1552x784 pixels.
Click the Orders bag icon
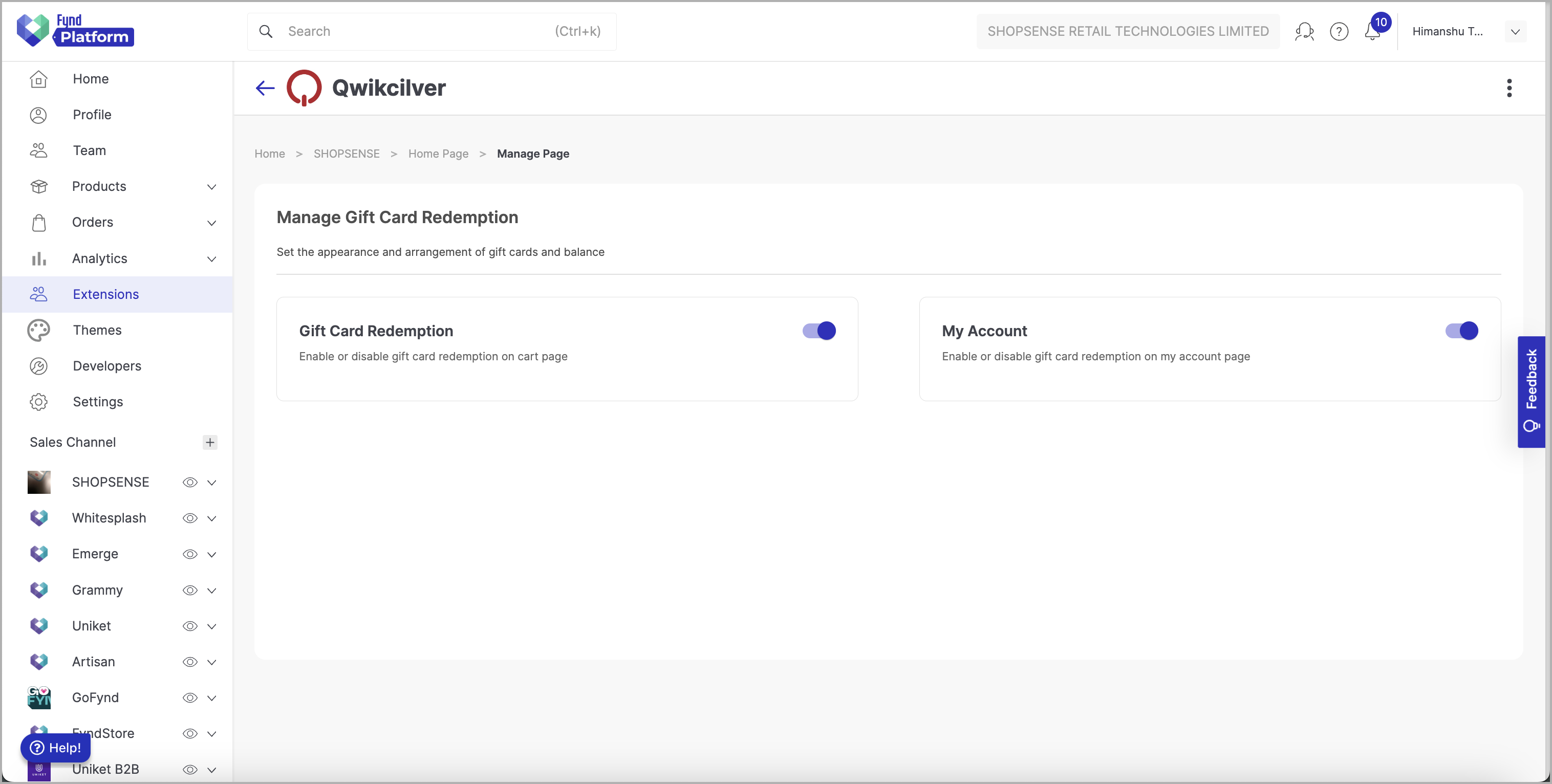click(38, 223)
